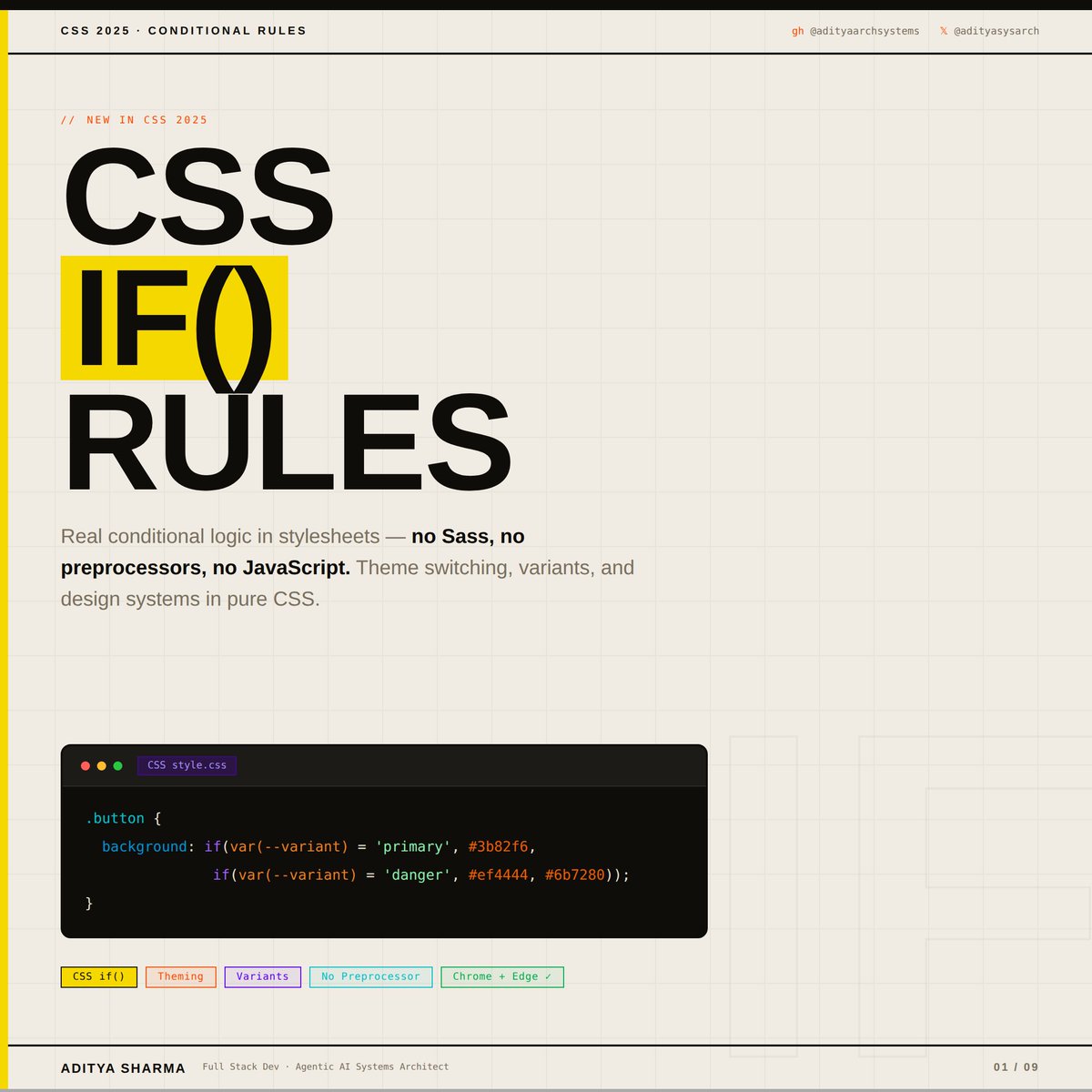Select the CSS if() tag
1092x1092 pixels.
tap(99, 976)
